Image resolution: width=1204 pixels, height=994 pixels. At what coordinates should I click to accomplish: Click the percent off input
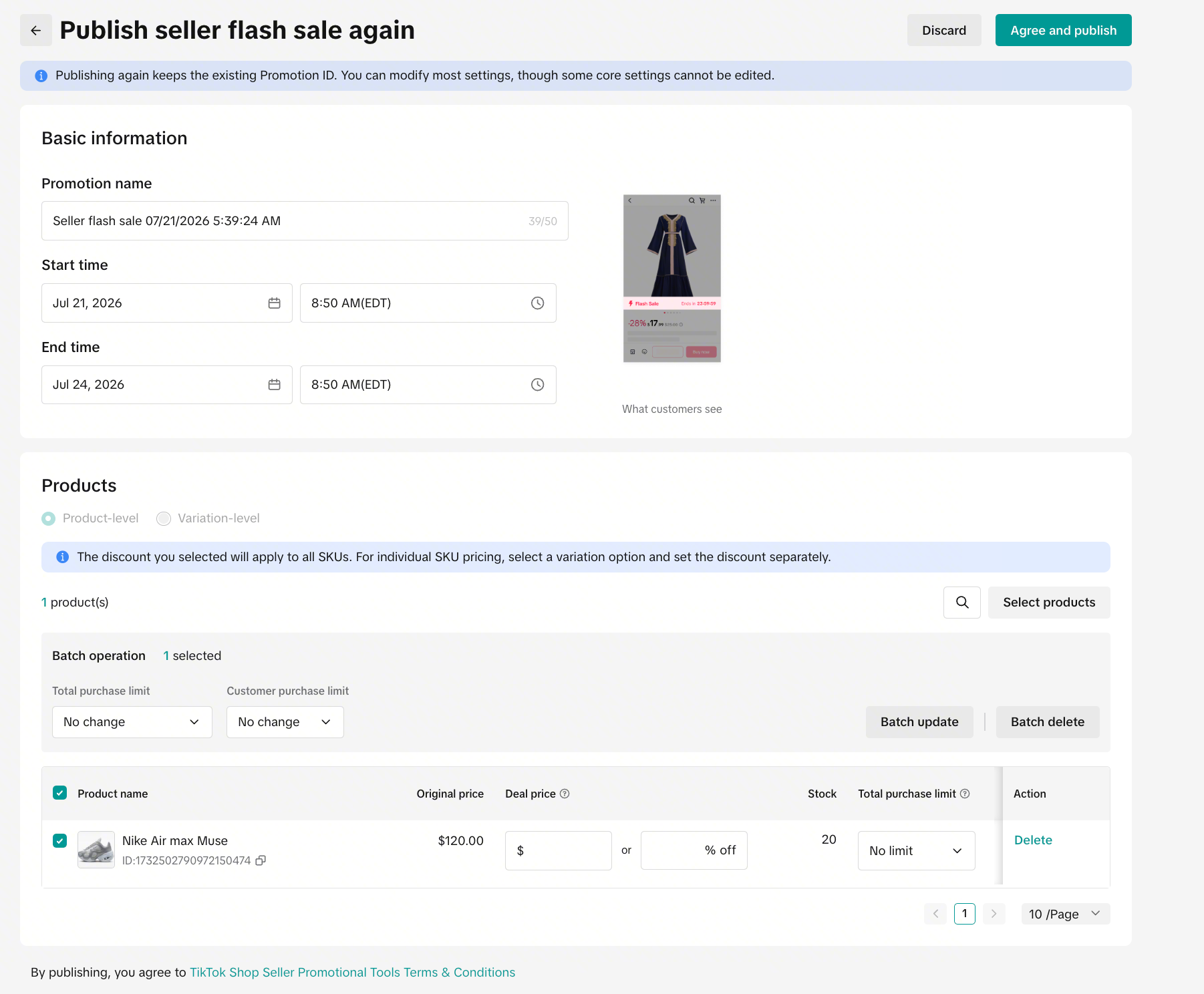694,851
